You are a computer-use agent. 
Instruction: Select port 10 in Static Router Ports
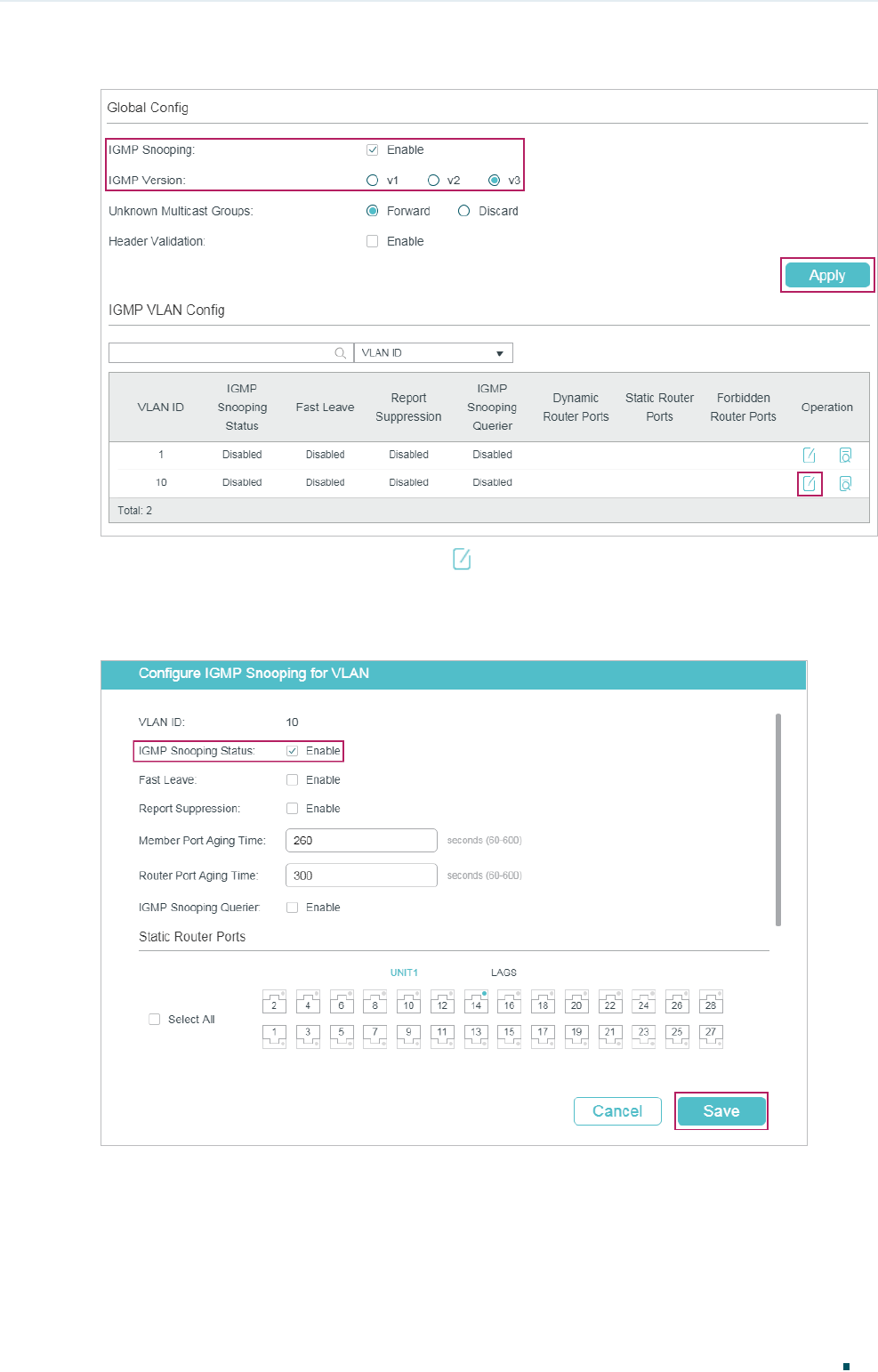pos(408,1002)
